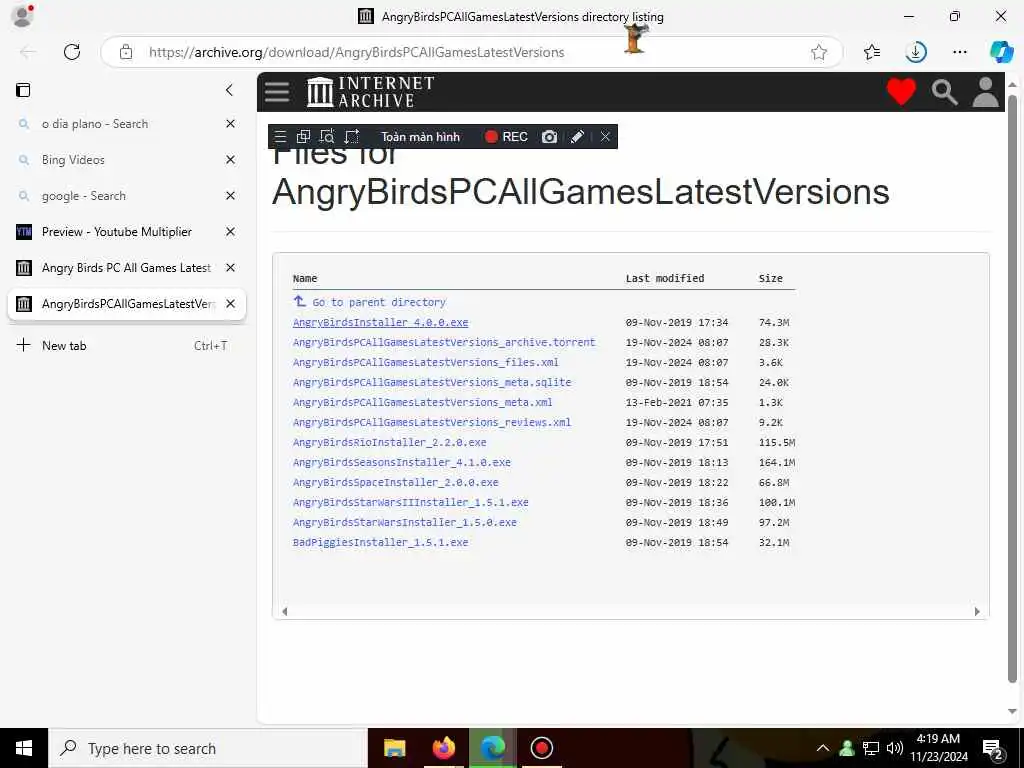The image size is (1024, 768).
Task: Download AngryBirdsRioInstaller_2.2.0.exe
Action: click(x=389, y=442)
